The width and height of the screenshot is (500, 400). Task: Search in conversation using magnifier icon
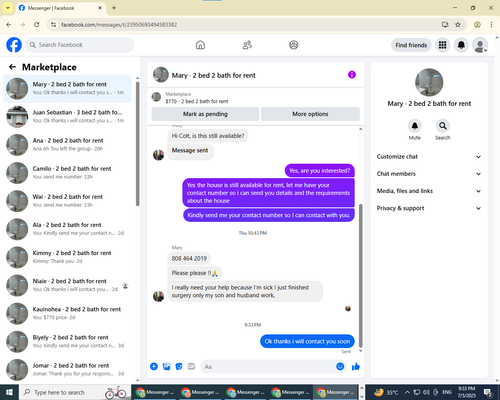click(443, 126)
